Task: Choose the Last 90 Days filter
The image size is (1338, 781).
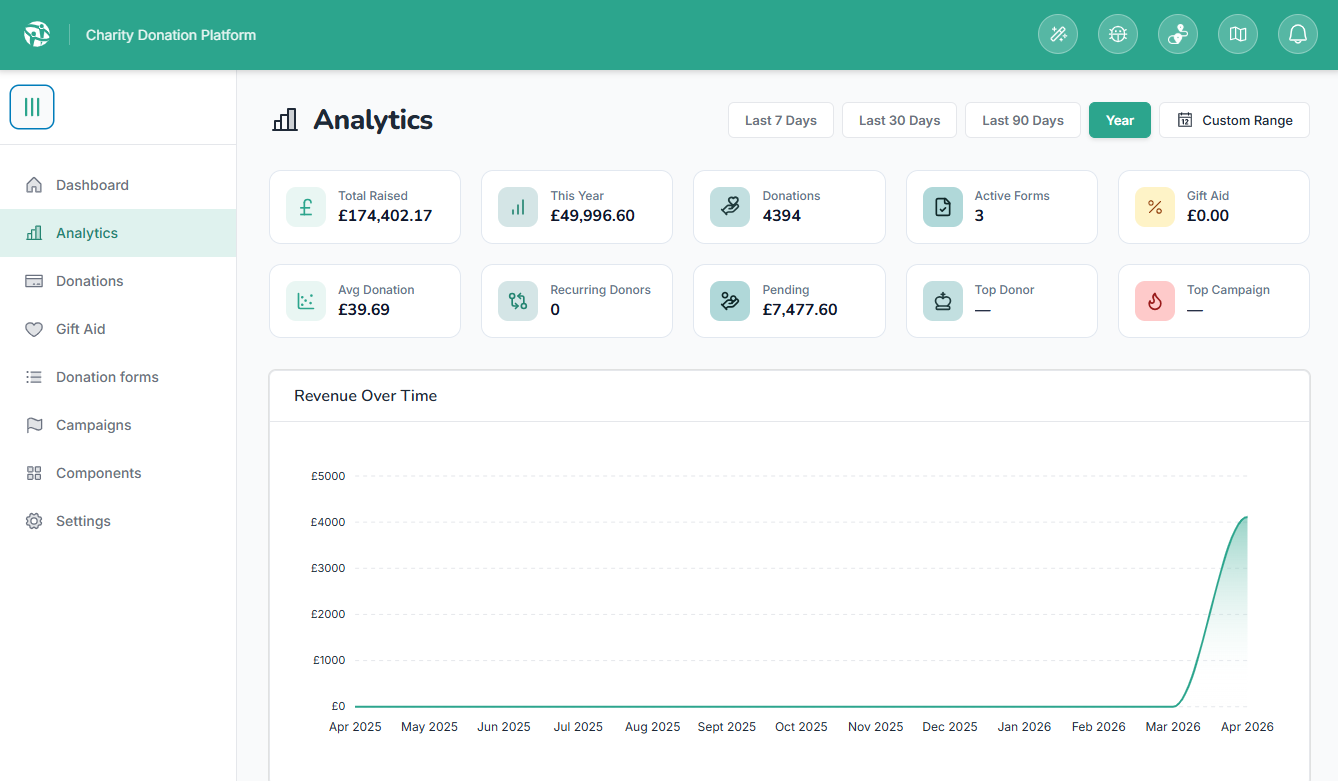Action: point(1022,120)
